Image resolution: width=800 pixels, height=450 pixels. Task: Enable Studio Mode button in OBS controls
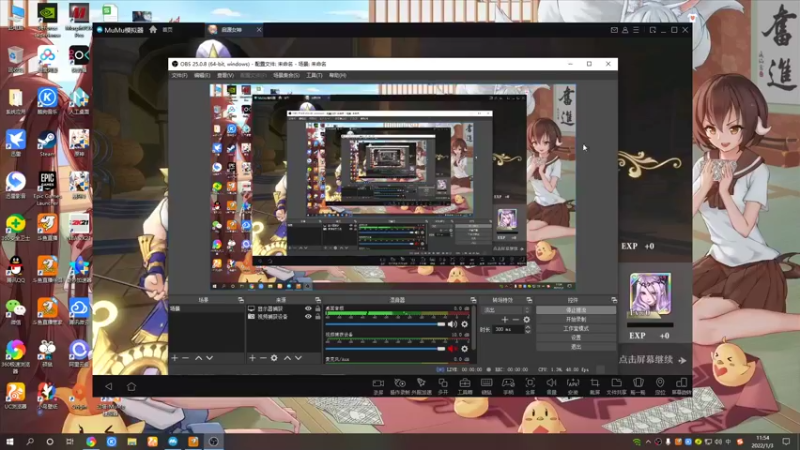576,329
